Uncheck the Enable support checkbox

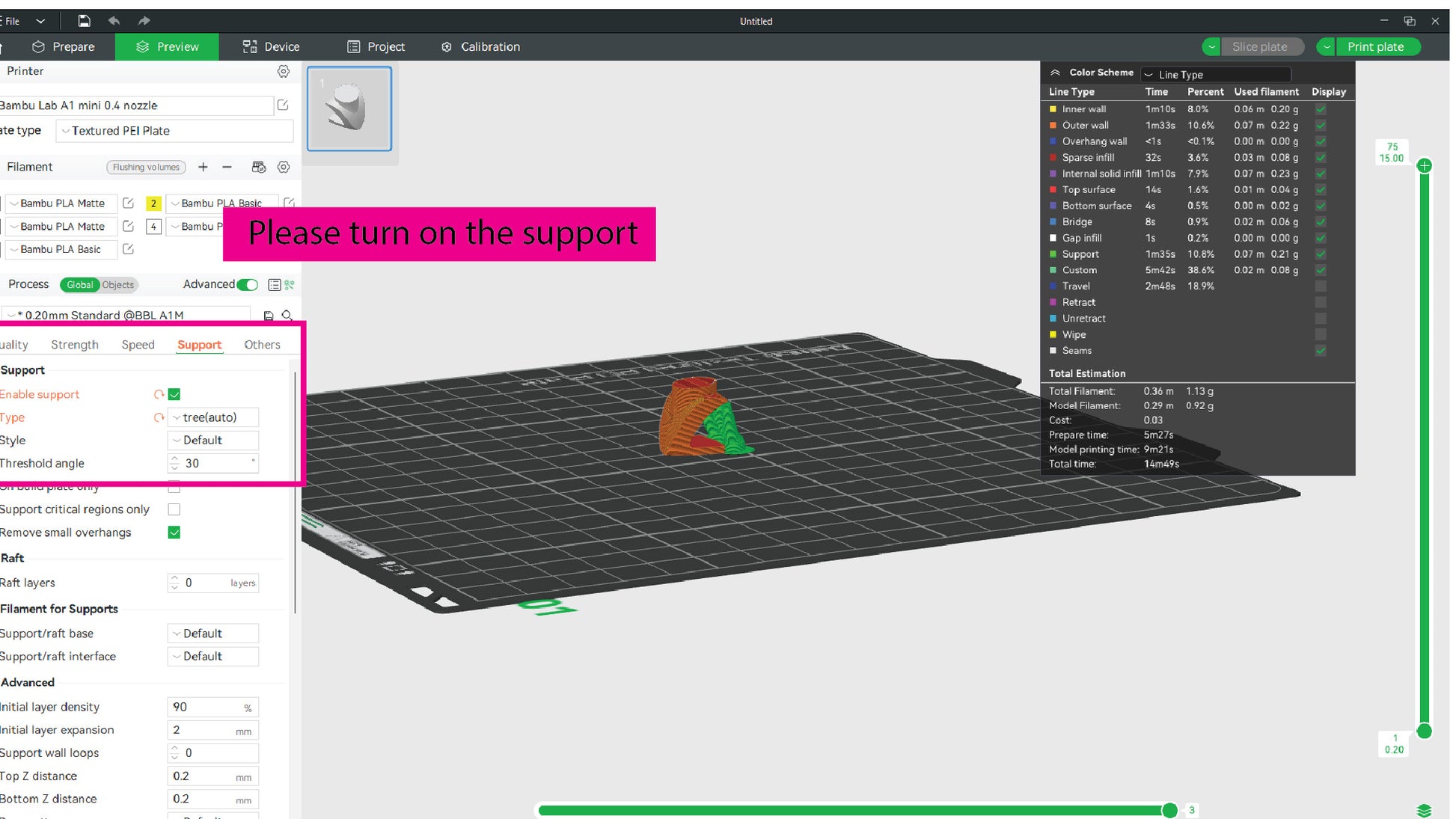174,394
